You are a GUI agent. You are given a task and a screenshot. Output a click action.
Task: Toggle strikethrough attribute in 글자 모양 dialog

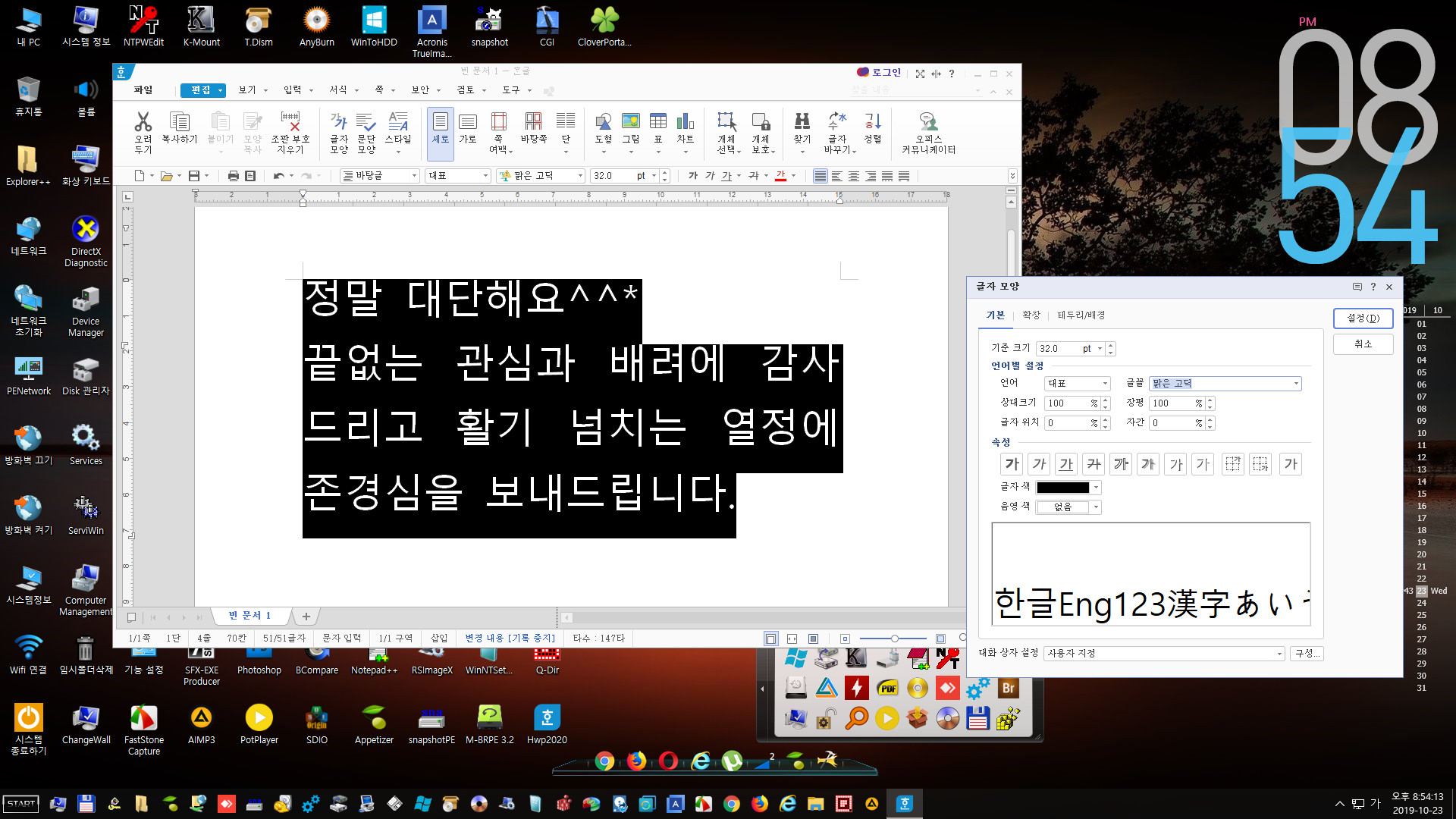(1094, 464)
